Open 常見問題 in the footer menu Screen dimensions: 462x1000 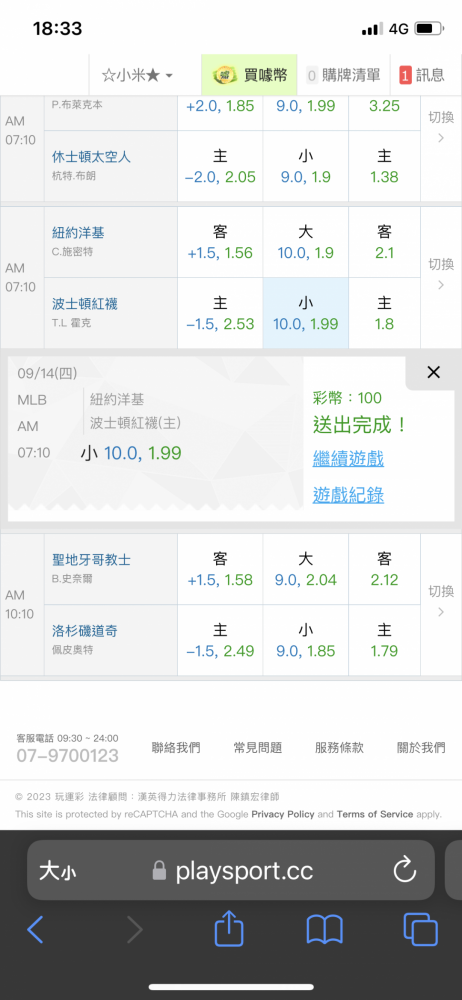(x=258, y=748)
